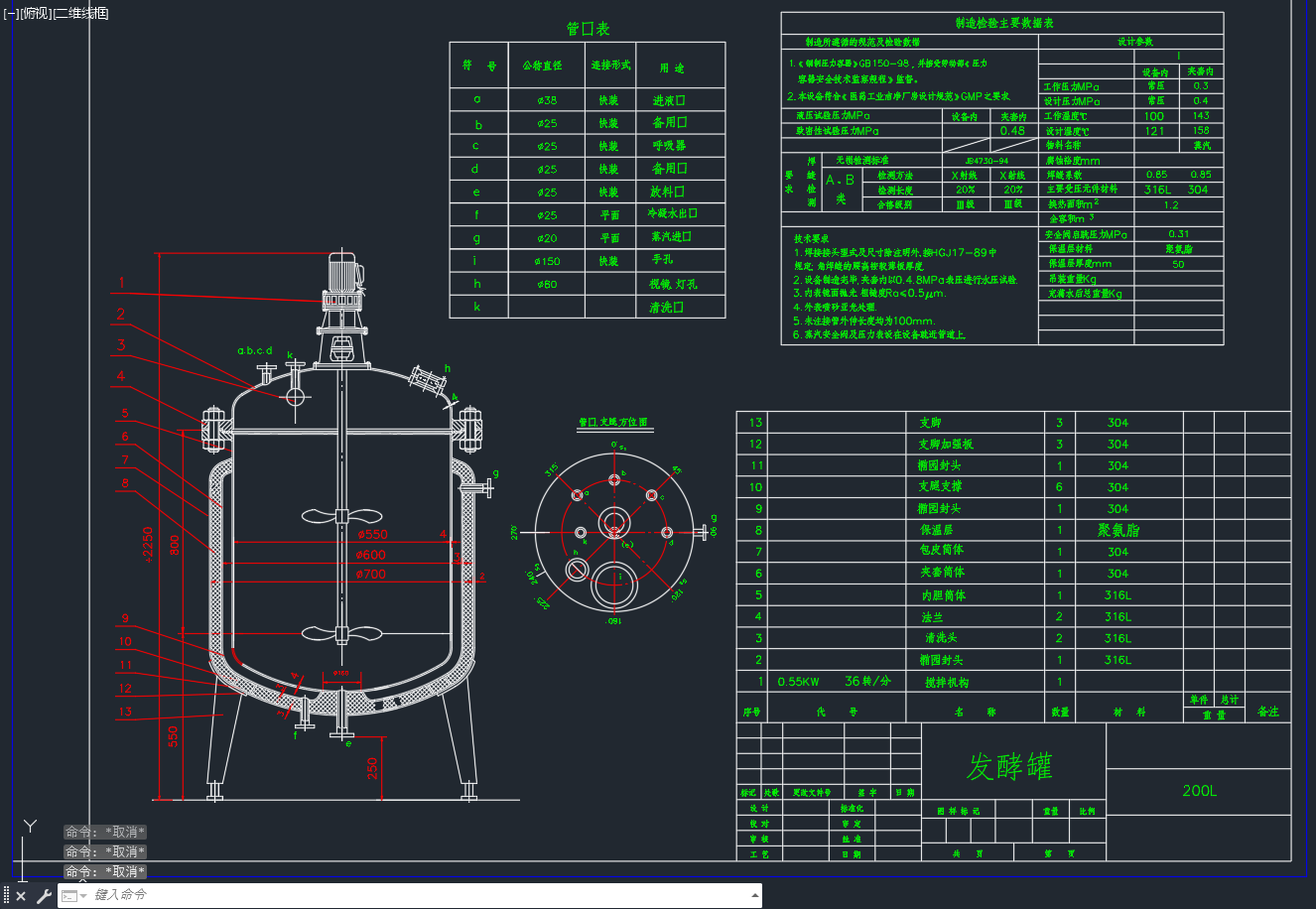Select the 数量 column header
This screenshot has width=1316, height=909.
(x=1060, y=713)
